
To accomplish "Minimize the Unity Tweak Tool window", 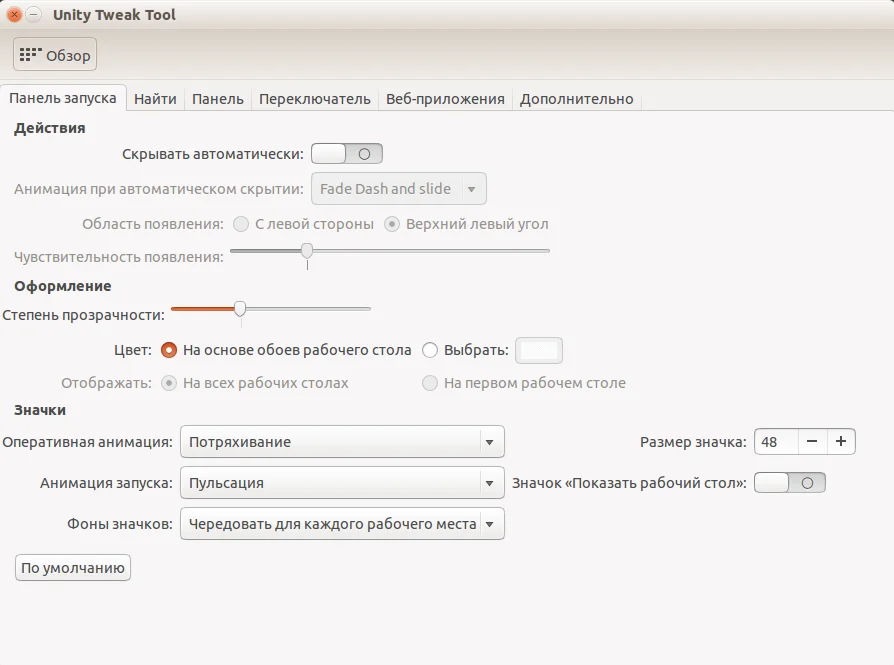I will pos(34,15).
